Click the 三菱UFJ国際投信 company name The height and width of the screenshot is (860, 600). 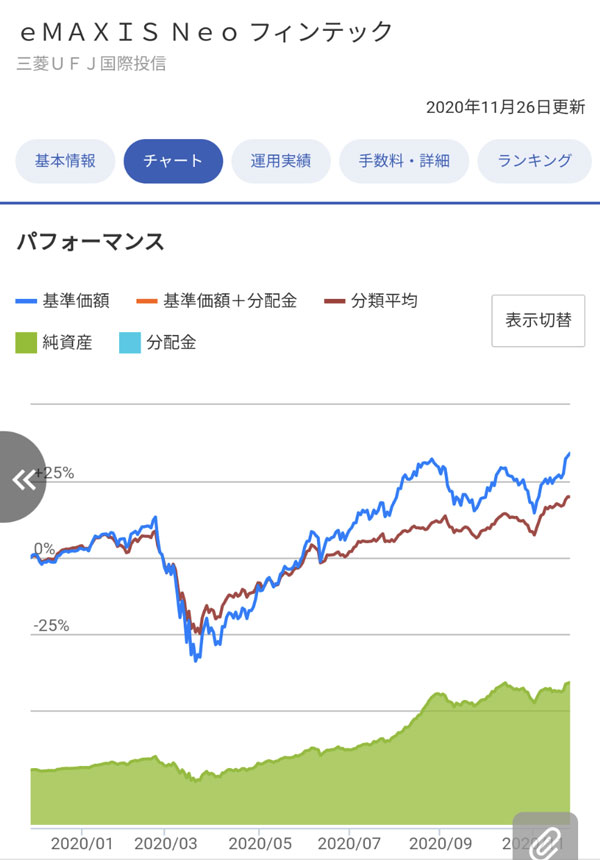92,64
